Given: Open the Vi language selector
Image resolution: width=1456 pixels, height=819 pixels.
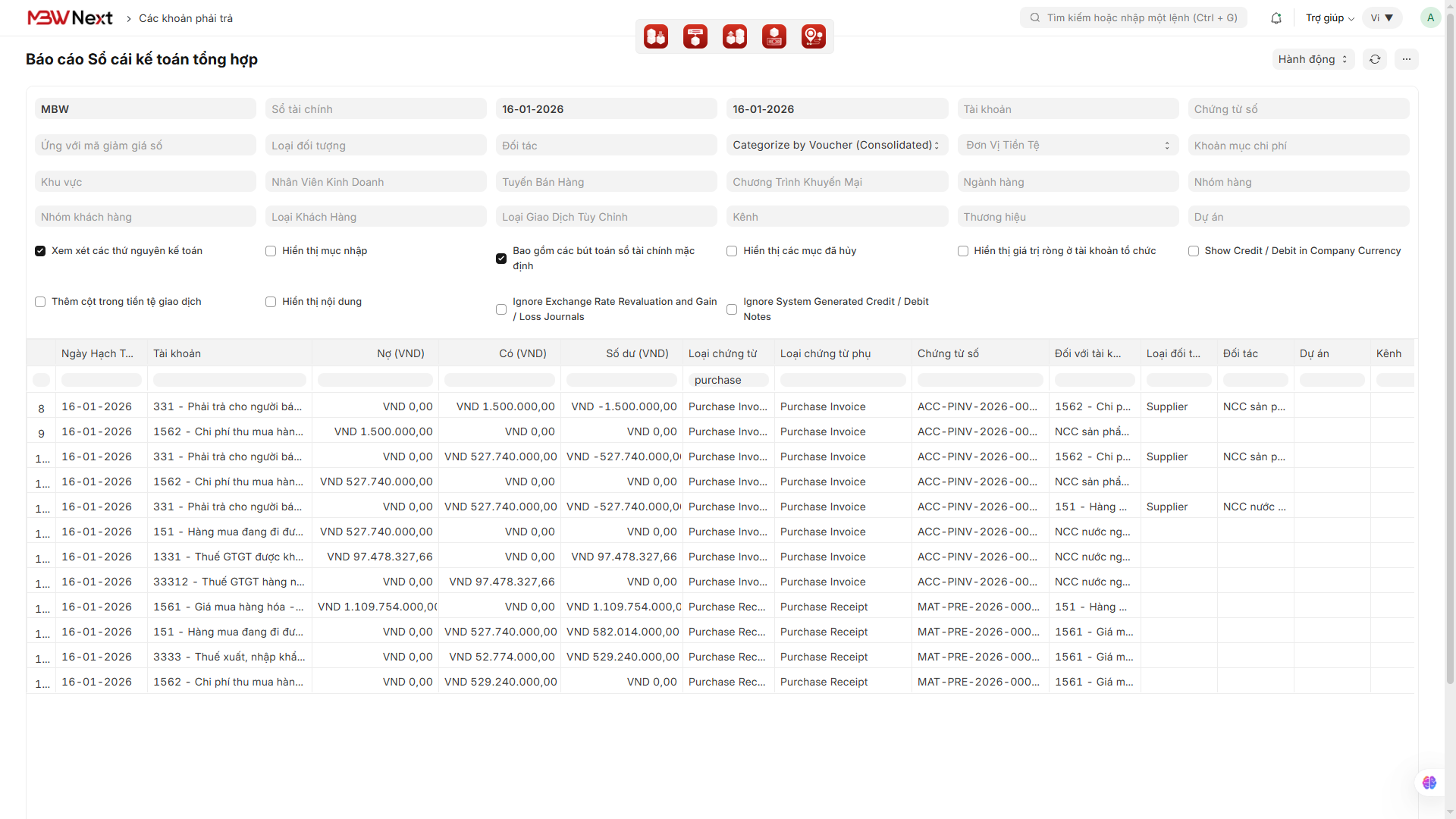Looking at the screenshot, I should click(1382, 18).
